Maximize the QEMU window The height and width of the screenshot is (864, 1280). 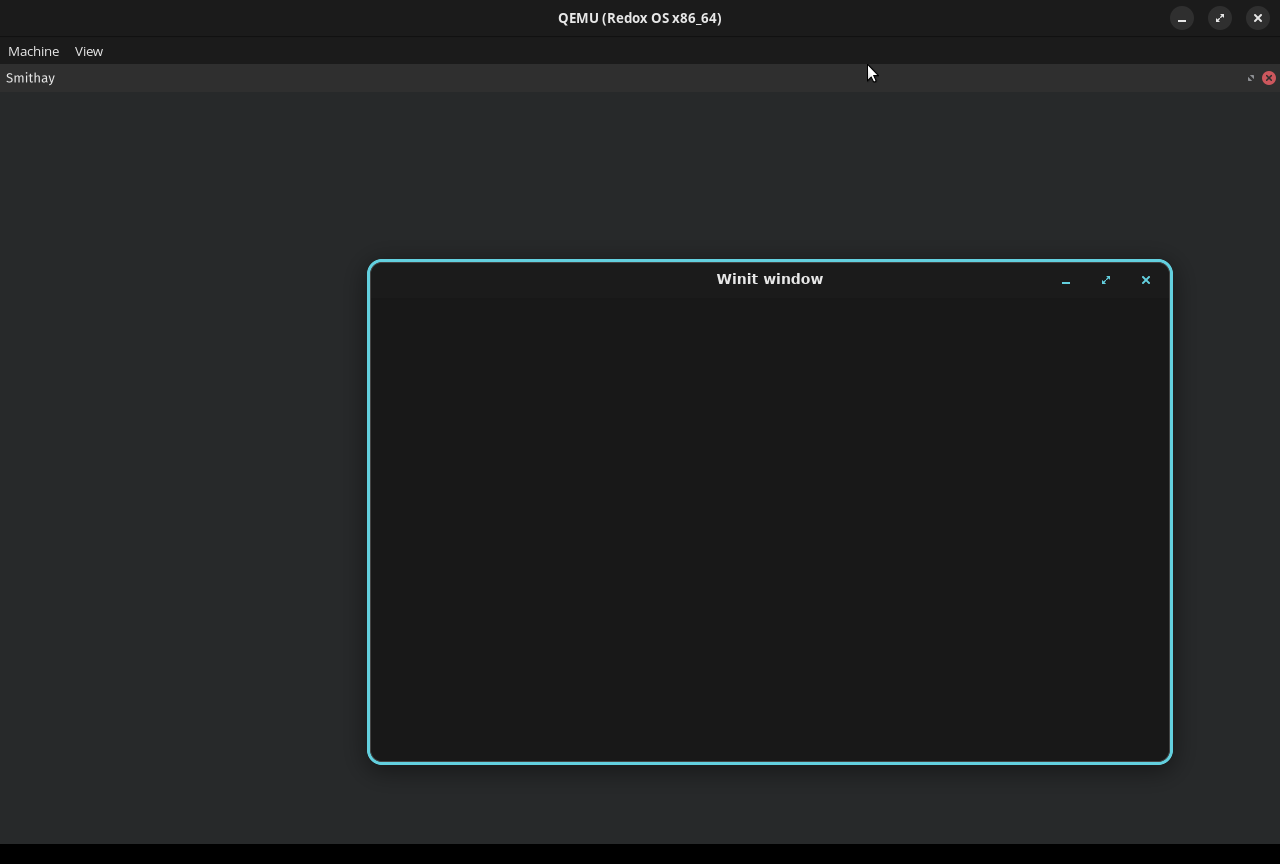[x=1220, y=18]
